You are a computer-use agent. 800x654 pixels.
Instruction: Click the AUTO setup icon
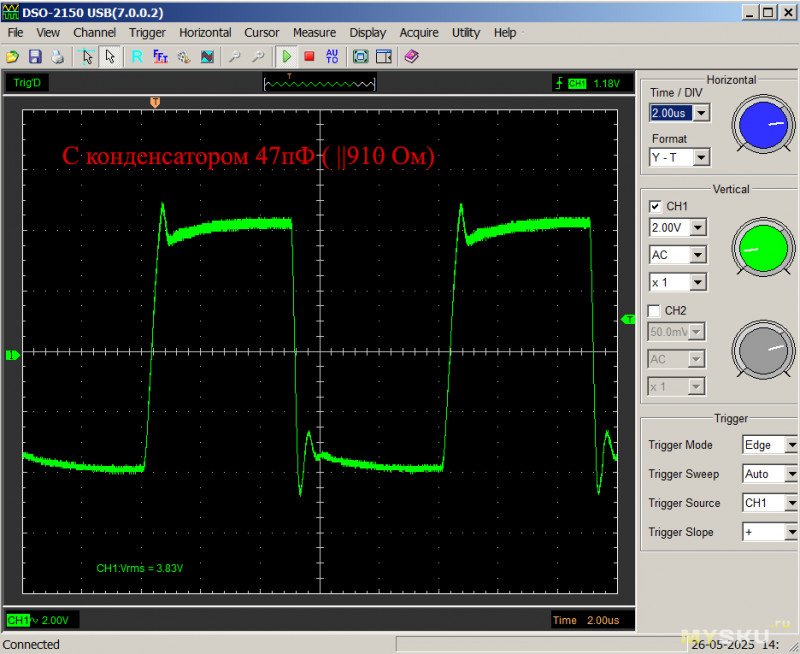332,57
